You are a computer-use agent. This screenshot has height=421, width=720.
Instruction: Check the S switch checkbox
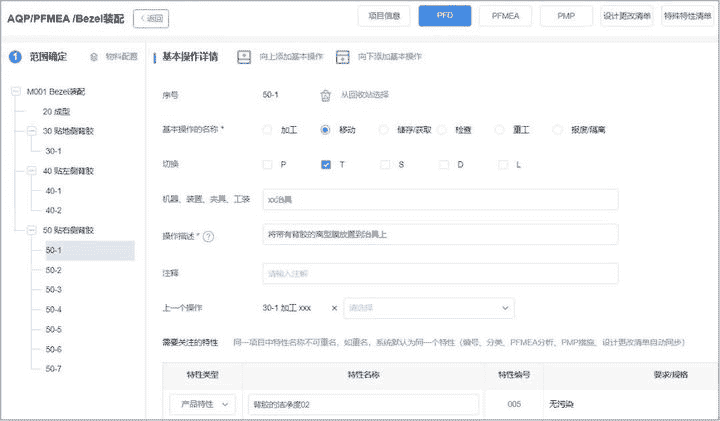385,164
